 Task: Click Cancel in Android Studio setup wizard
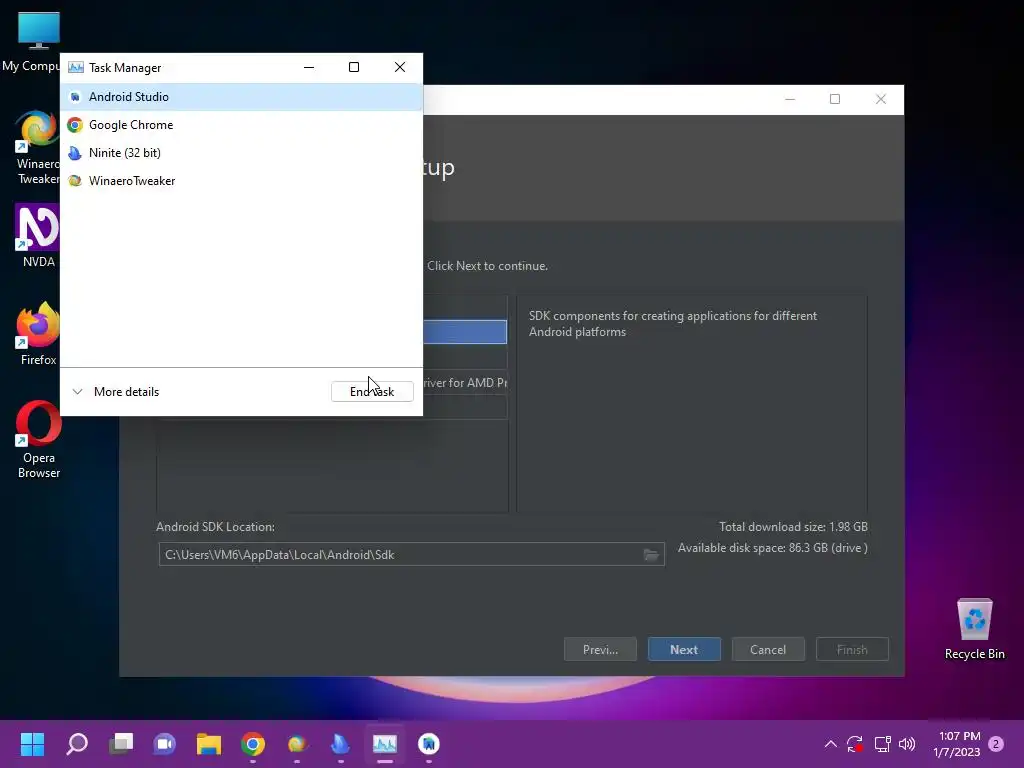pos(768,650)
